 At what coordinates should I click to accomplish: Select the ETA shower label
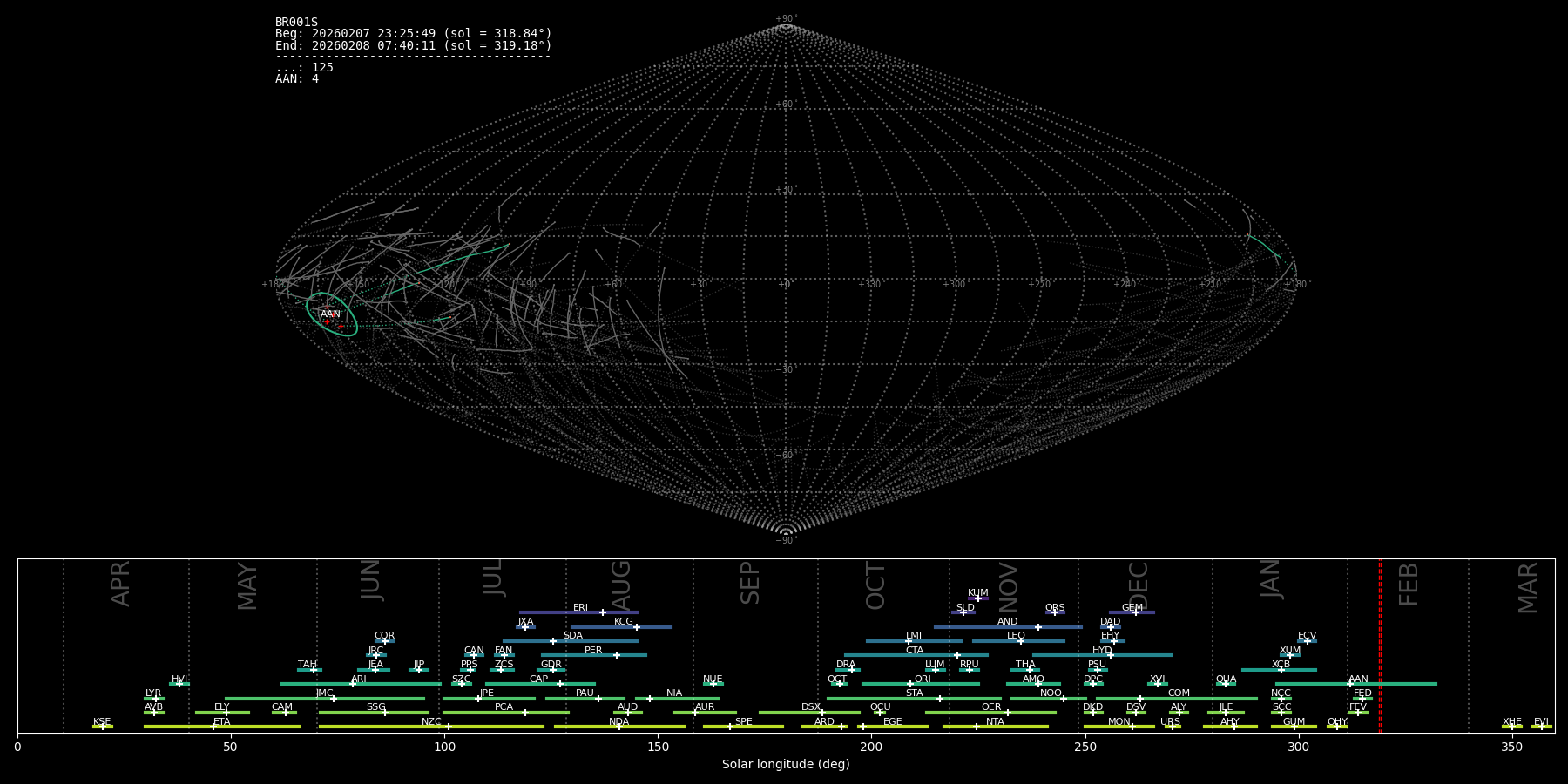pyautogui.click(x=222, y=722)
